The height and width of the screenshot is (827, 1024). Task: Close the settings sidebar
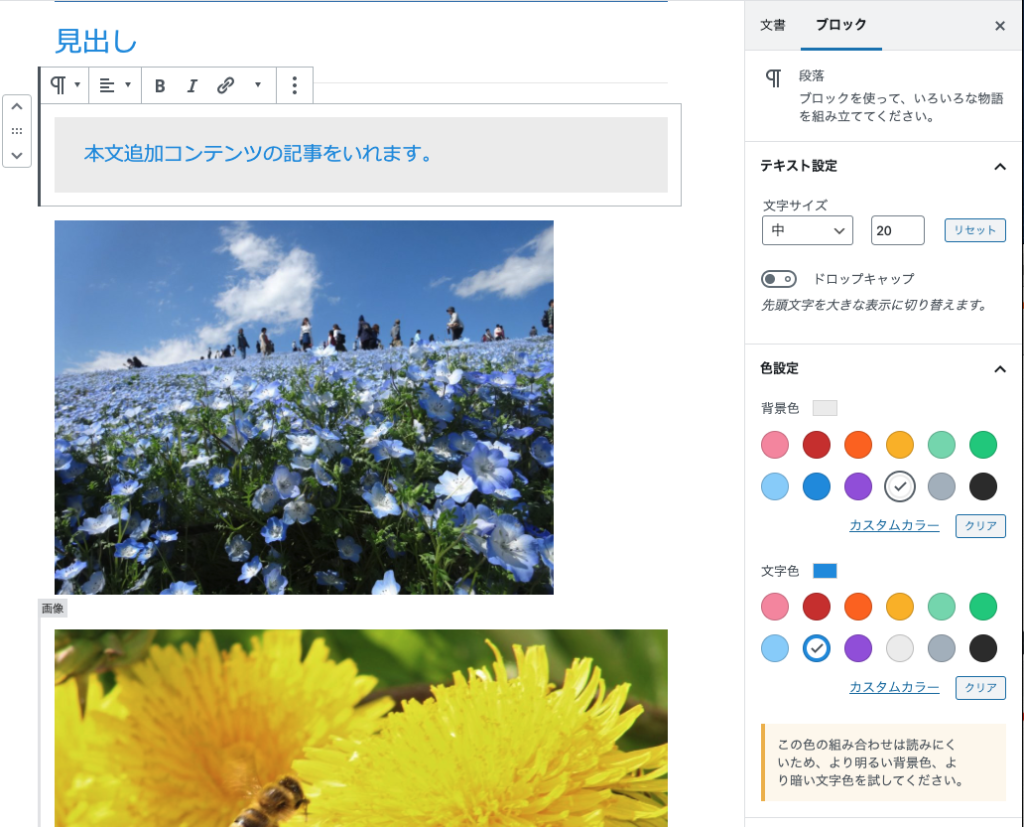999,26
